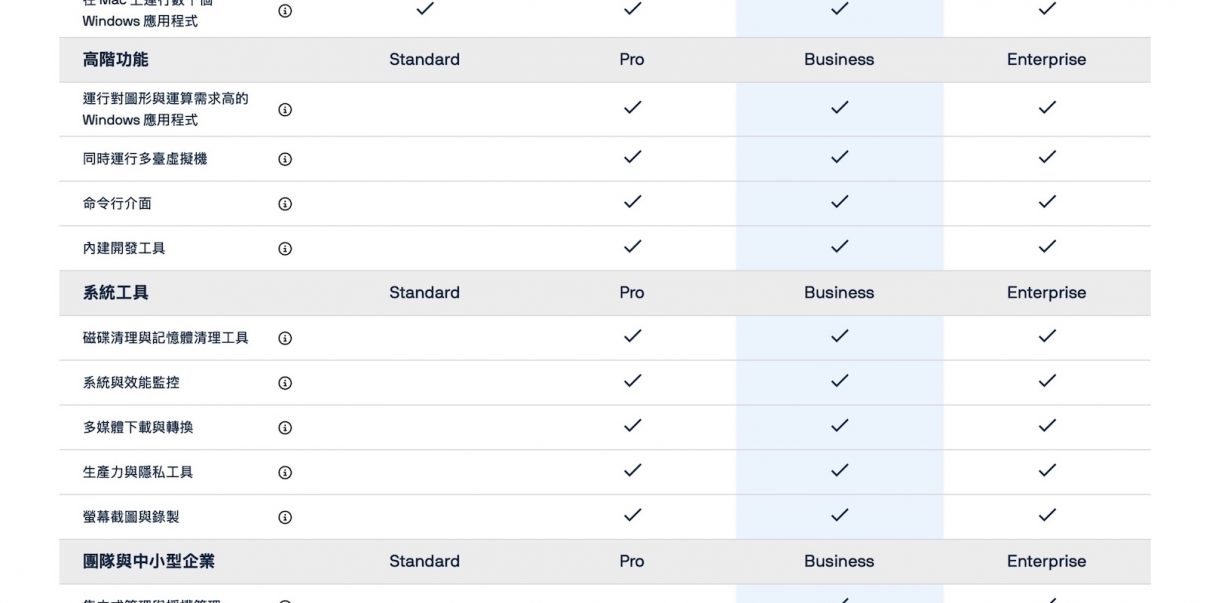
Task: Show info for 內建開發工具
Action: click(285, 249)
